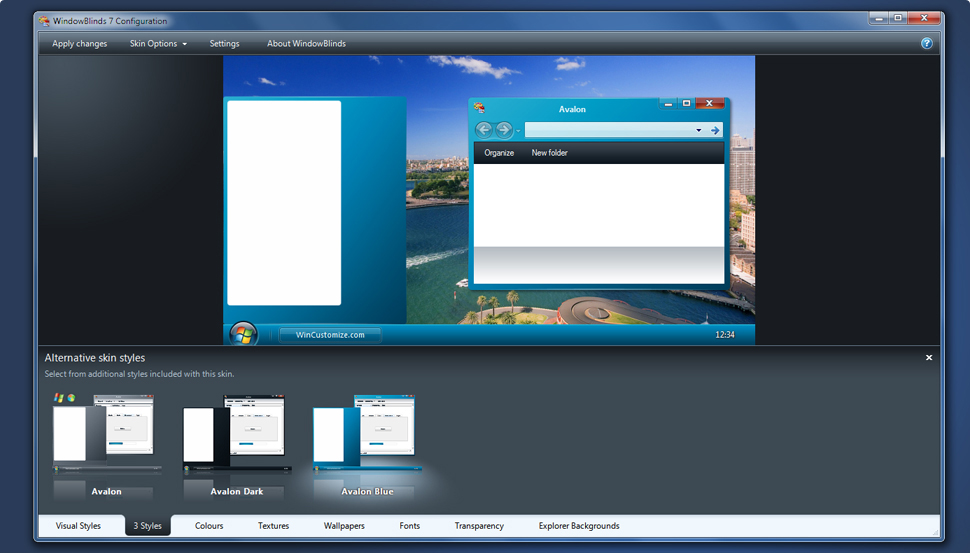Open the WindowBlinds help icon
The image size is (970, 553).
tap(926, 43)
